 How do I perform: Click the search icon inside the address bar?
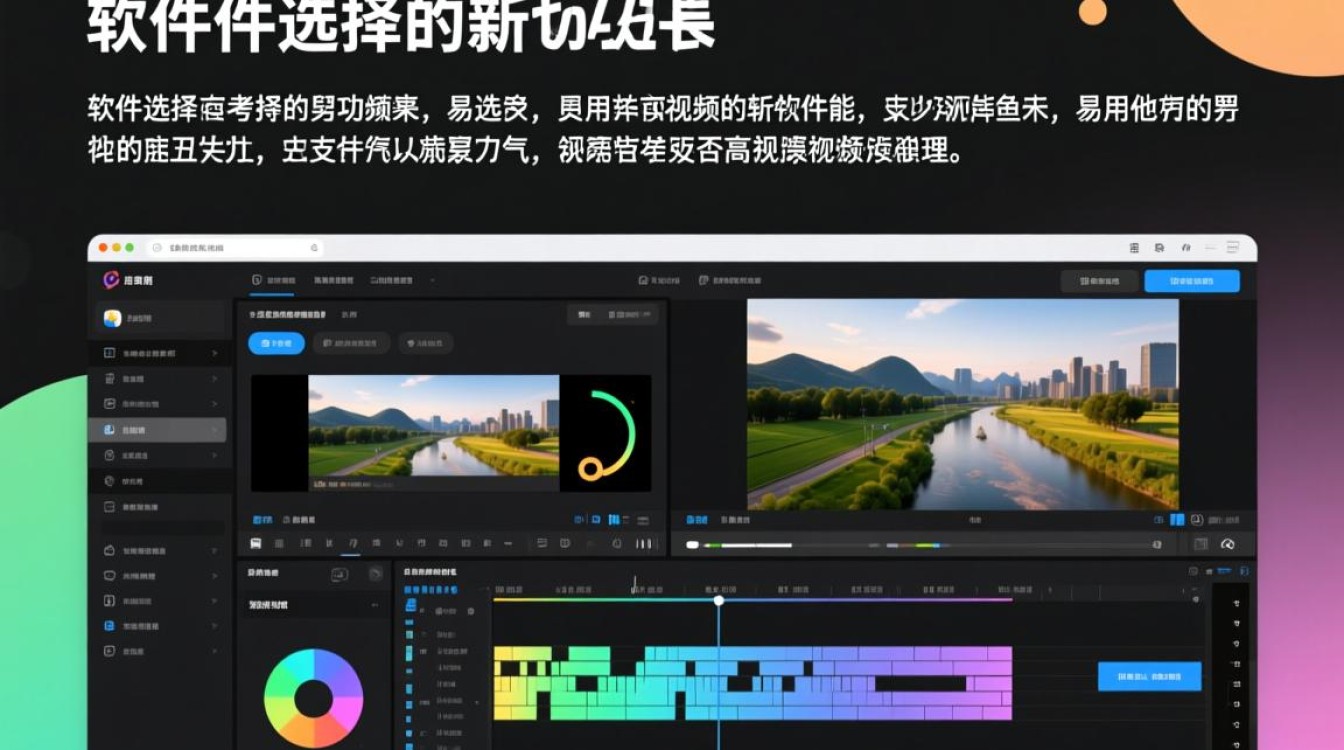pos(314,247)
